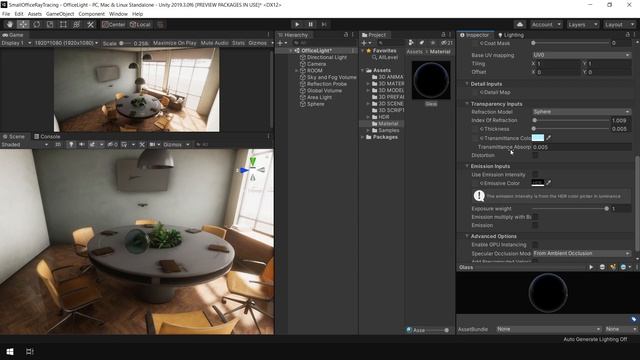Open the Component menu
The height and width of the screenshot is (360, 640).
coord(91,14)
